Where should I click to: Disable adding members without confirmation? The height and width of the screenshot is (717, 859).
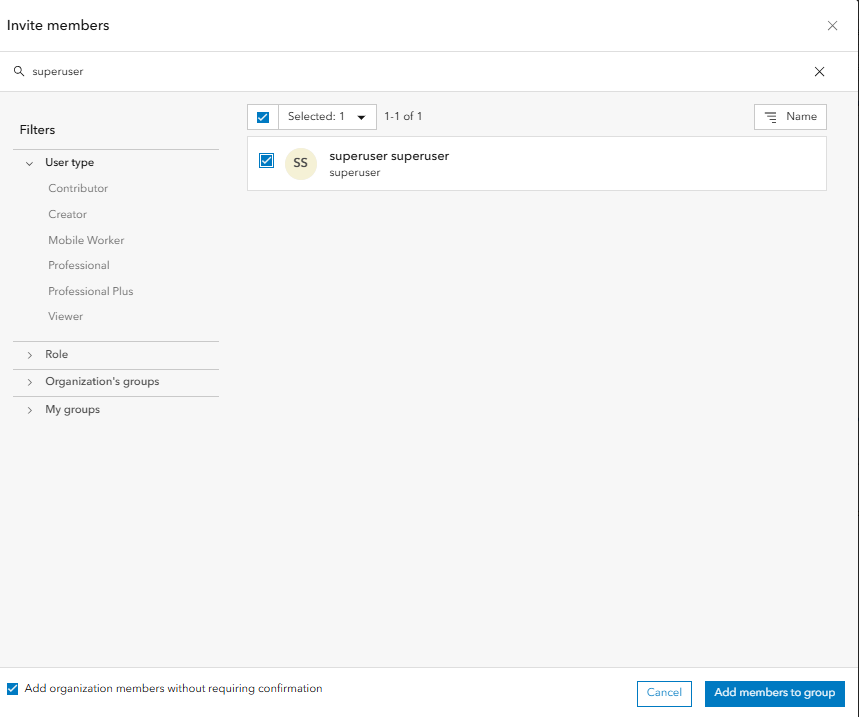pos(13,689)
